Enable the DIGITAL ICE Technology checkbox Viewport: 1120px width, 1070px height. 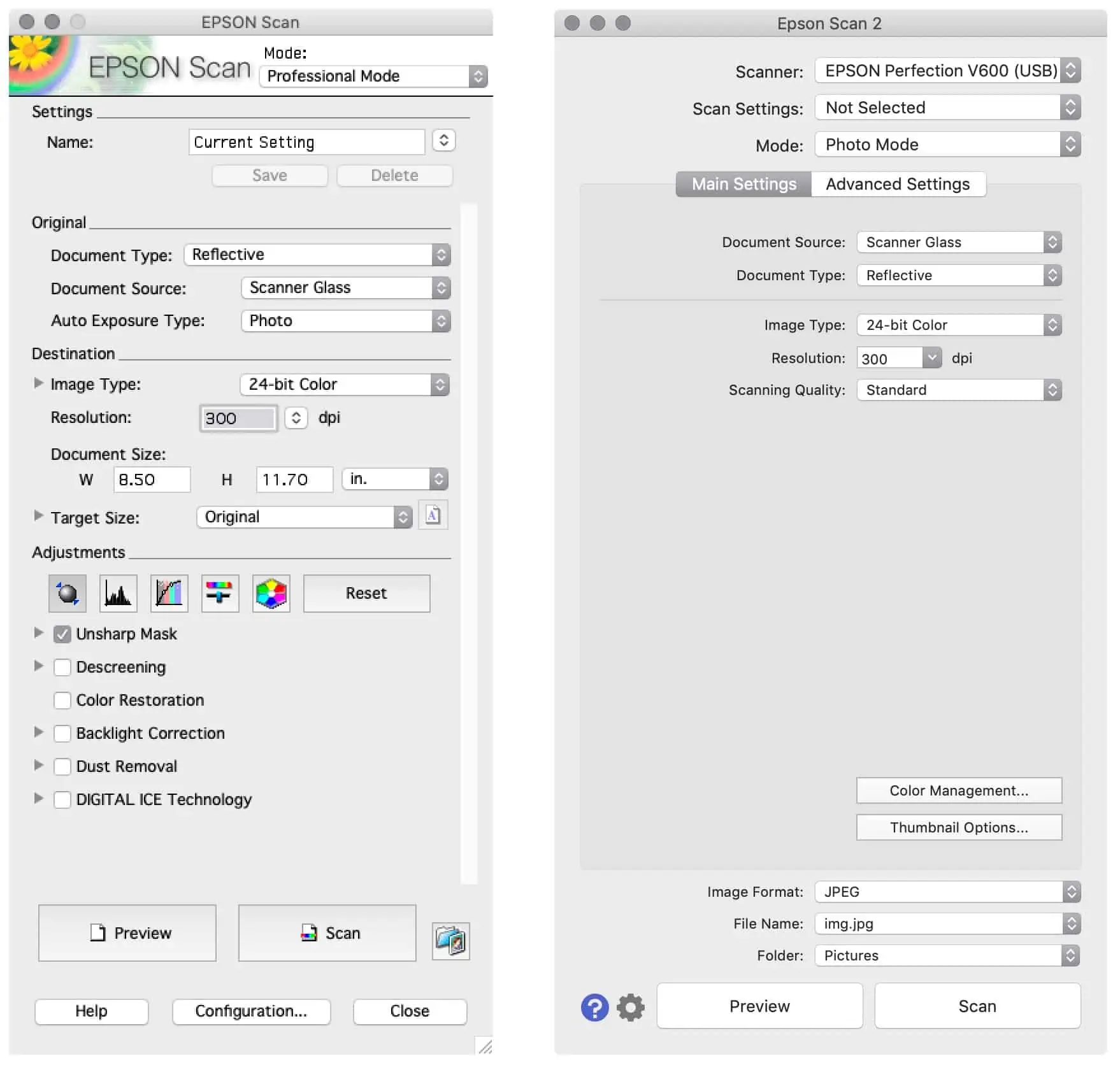(x=62, y=800)
